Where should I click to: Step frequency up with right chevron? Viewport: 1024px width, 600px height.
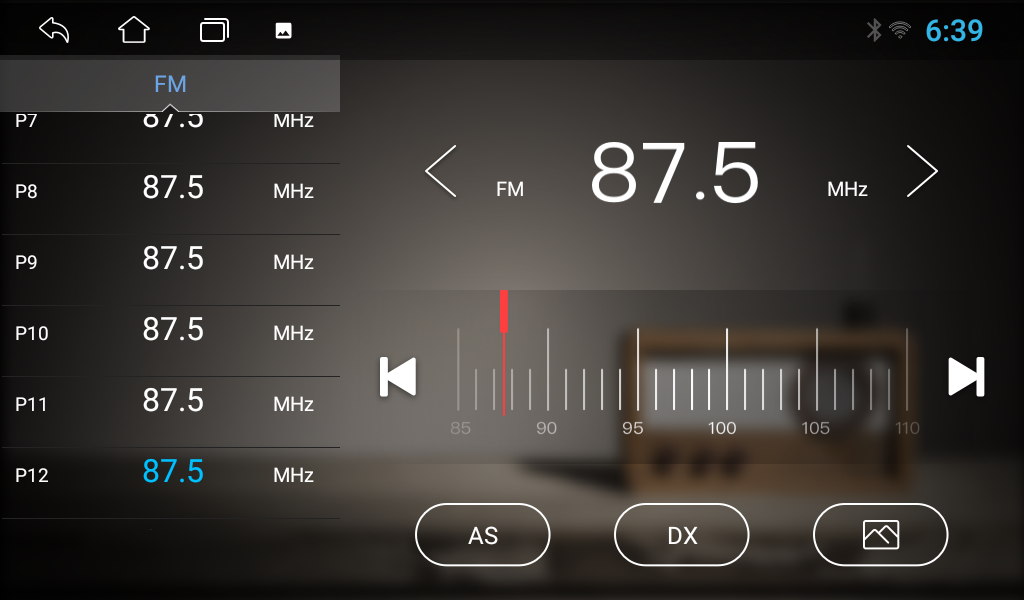tap(922, 171)
